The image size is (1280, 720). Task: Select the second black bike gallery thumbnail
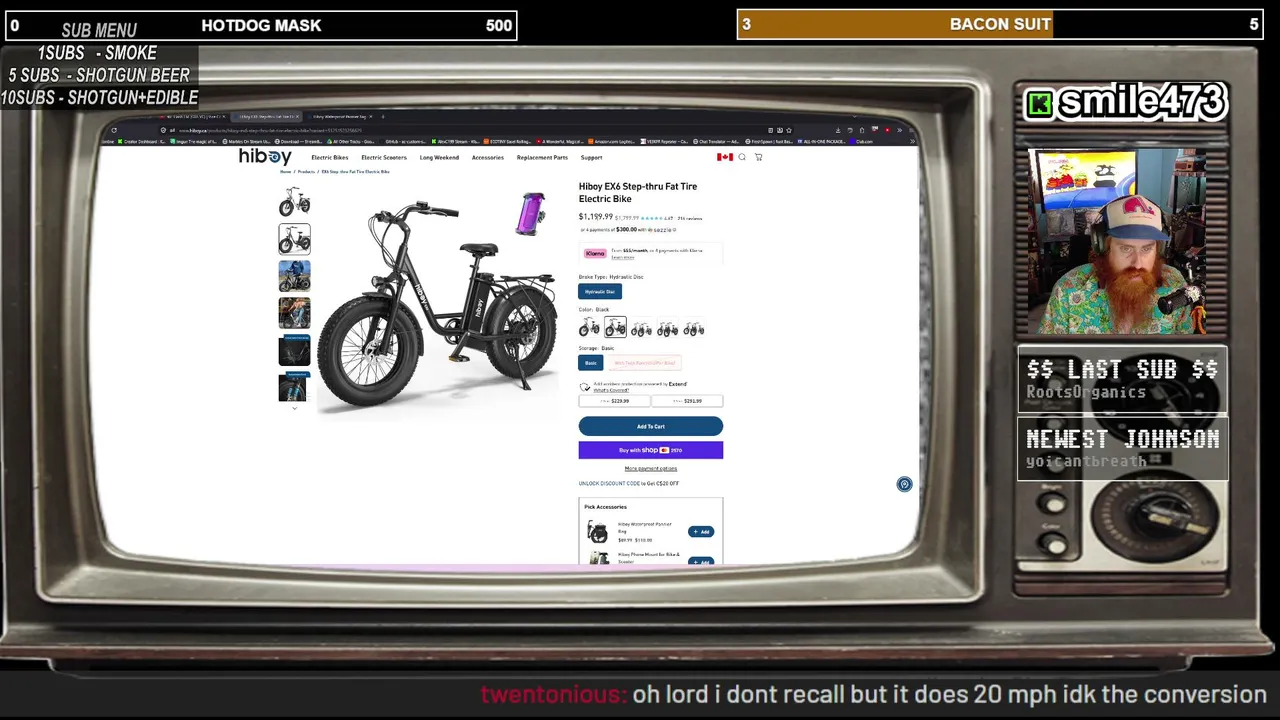point(294,239)
